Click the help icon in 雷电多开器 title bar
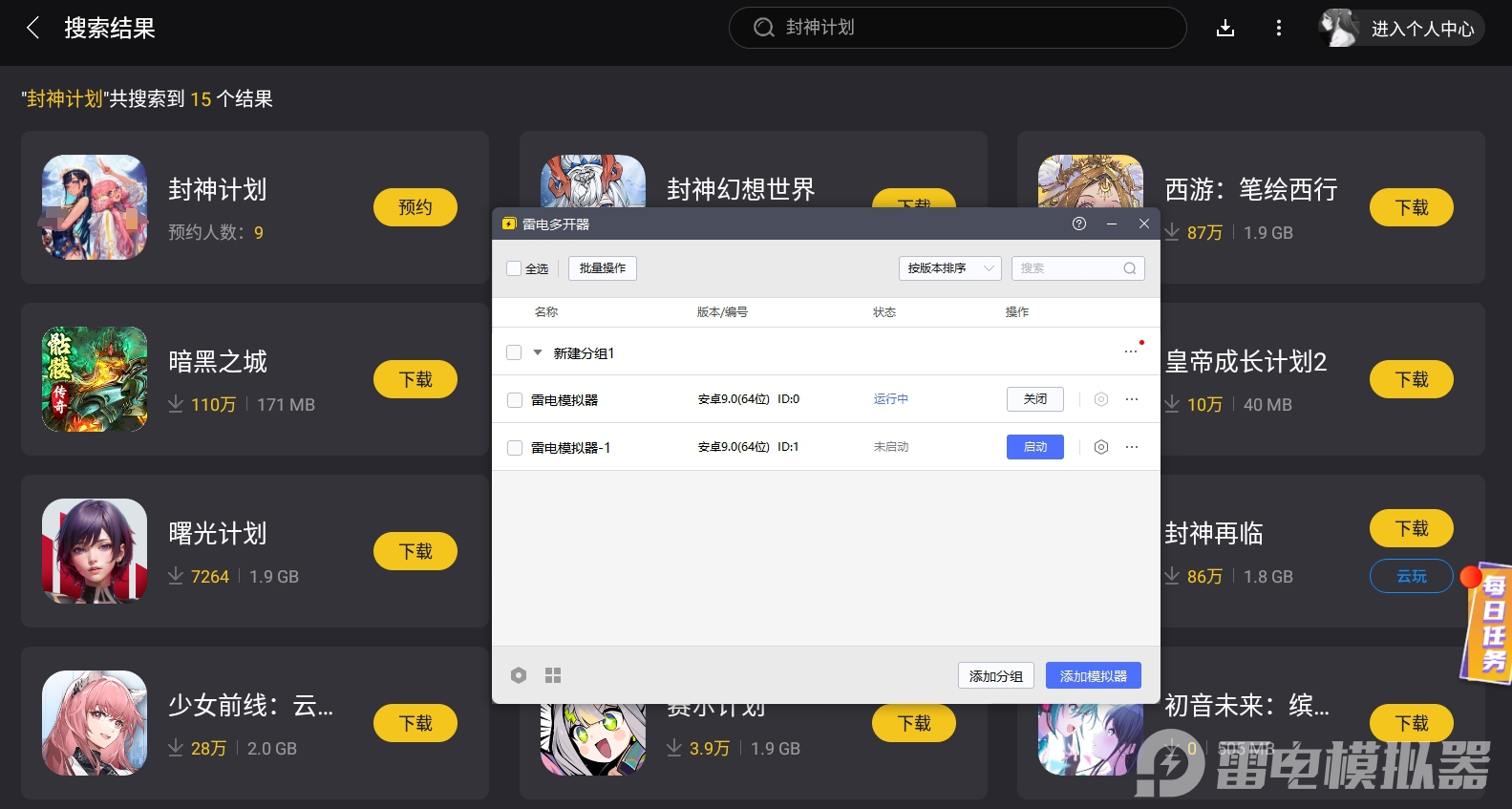1512x809 pixels. pos(1079,224)
